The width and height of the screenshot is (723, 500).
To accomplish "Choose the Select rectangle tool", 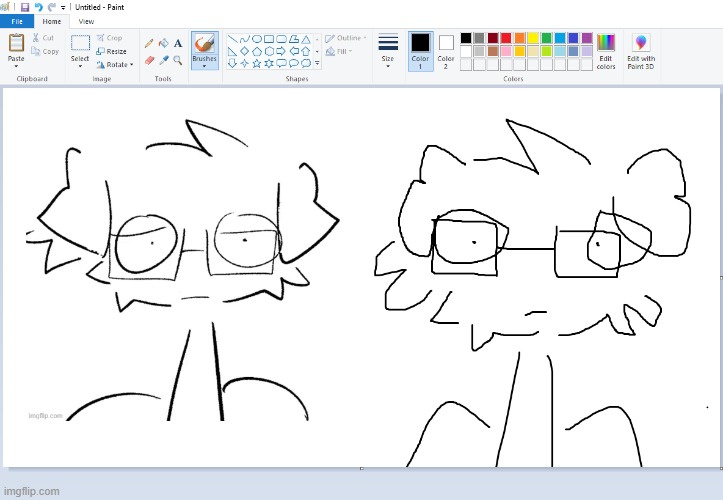I will point(80,43).
